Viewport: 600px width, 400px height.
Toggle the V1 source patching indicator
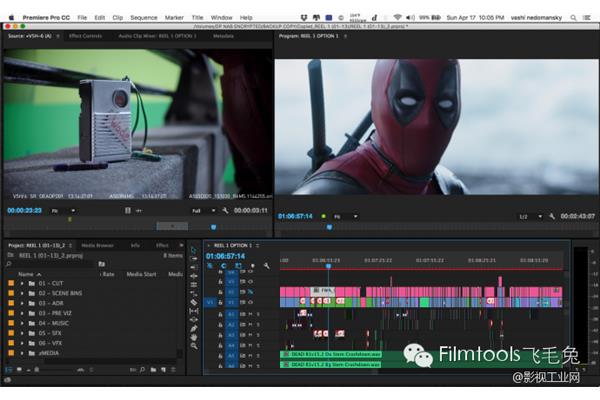pos(210,302)
